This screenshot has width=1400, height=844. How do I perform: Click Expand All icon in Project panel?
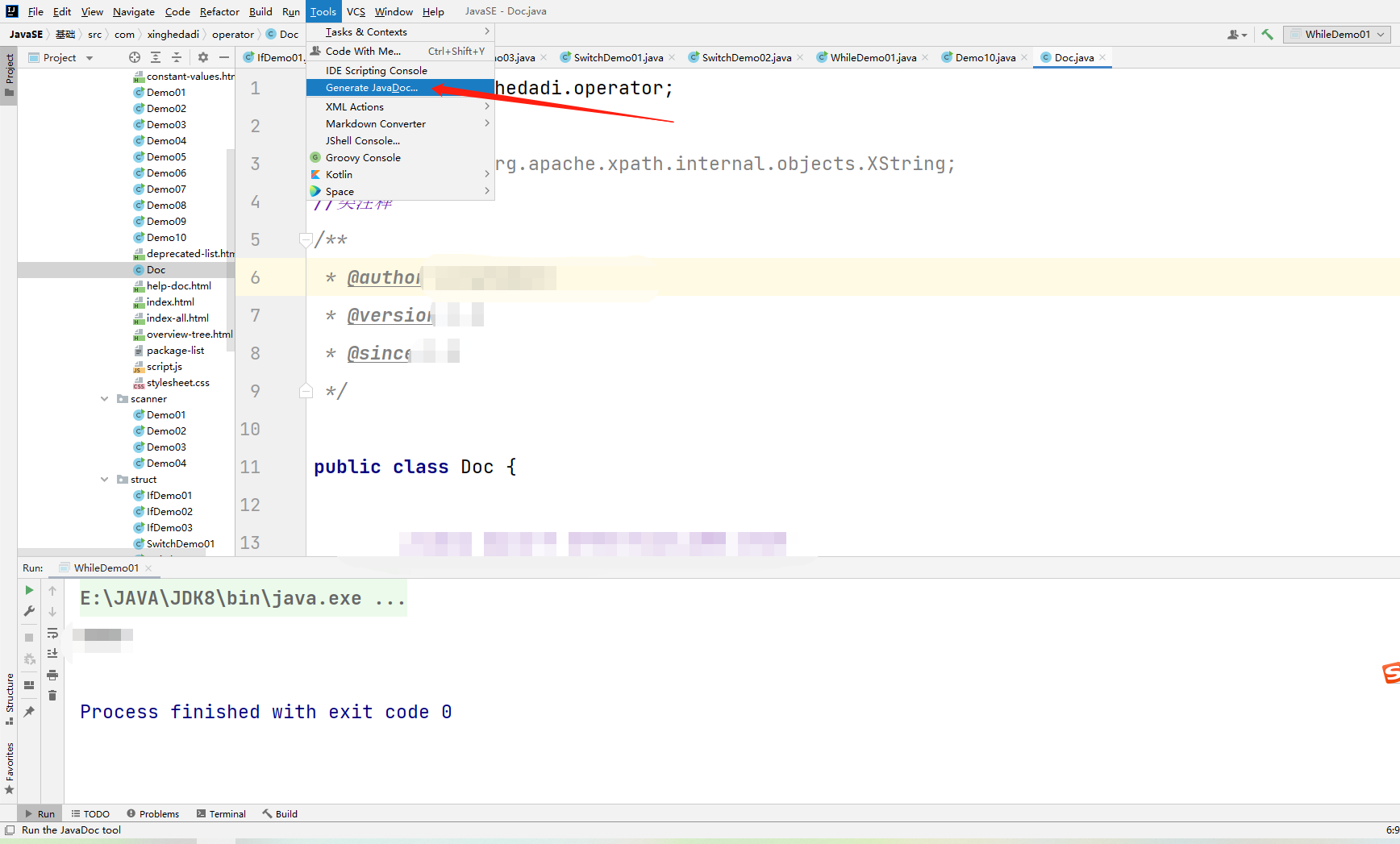tap(156, 57)
